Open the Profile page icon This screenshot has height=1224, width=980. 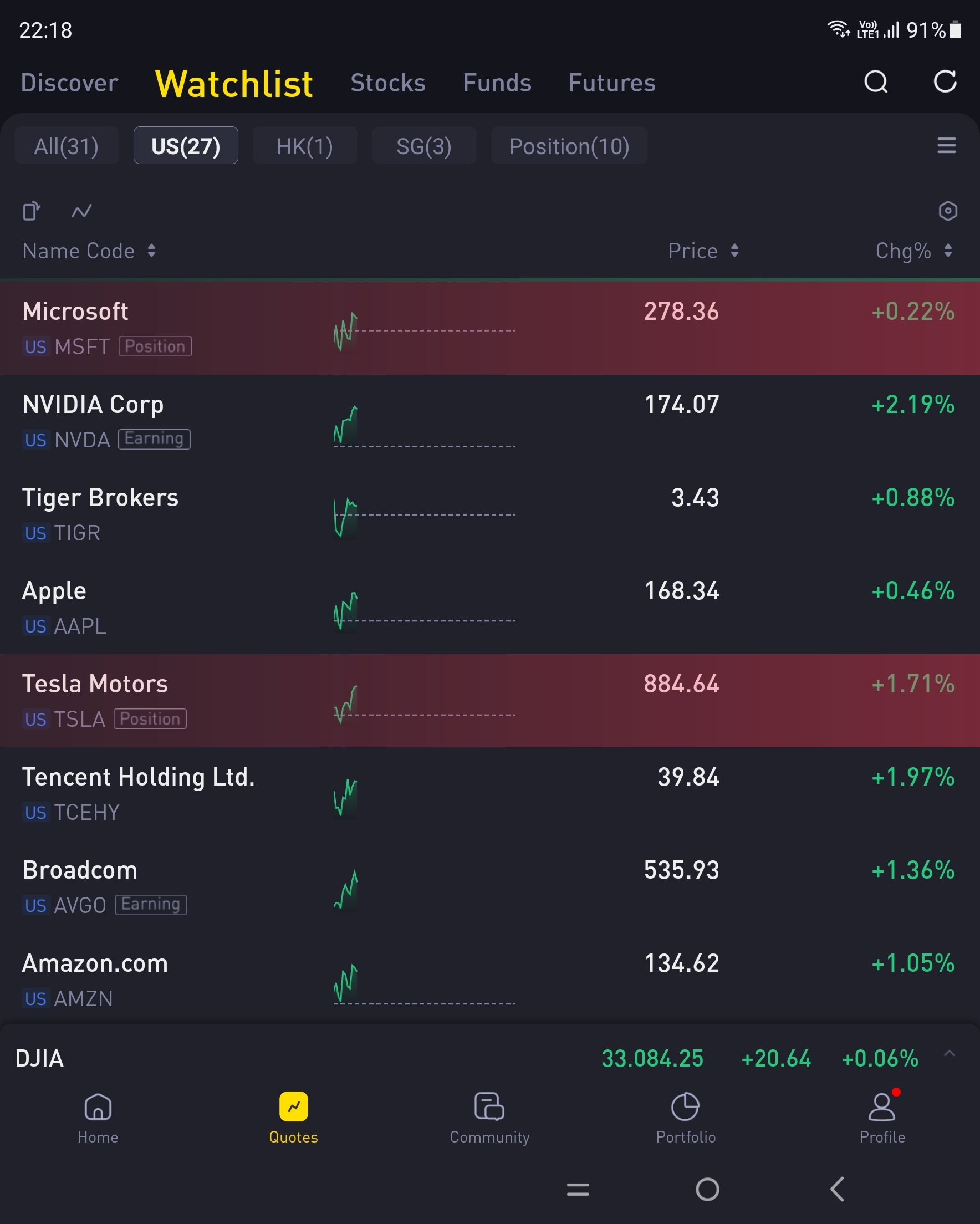(882, 1106)
